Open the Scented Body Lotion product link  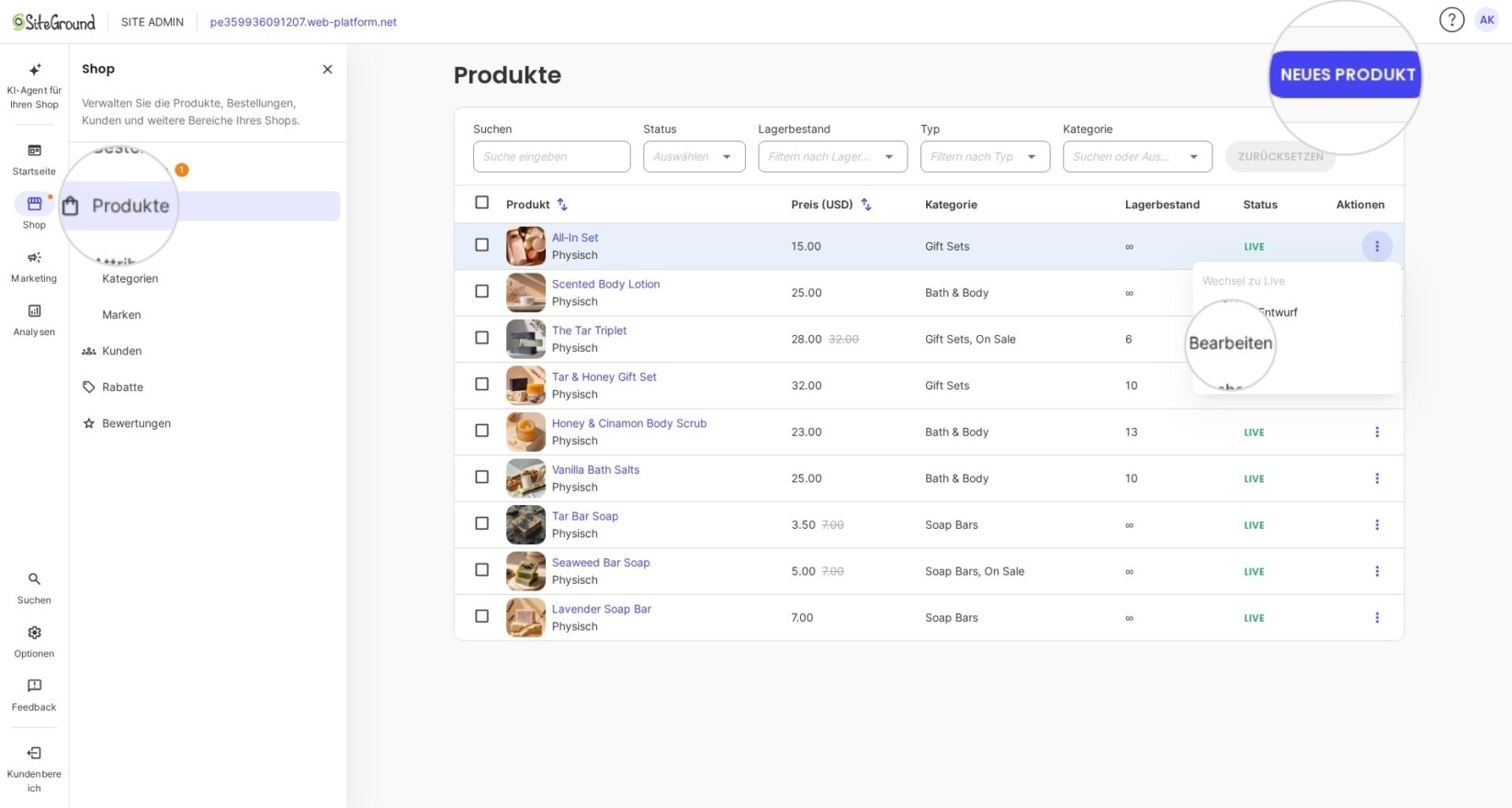point(605,284)
